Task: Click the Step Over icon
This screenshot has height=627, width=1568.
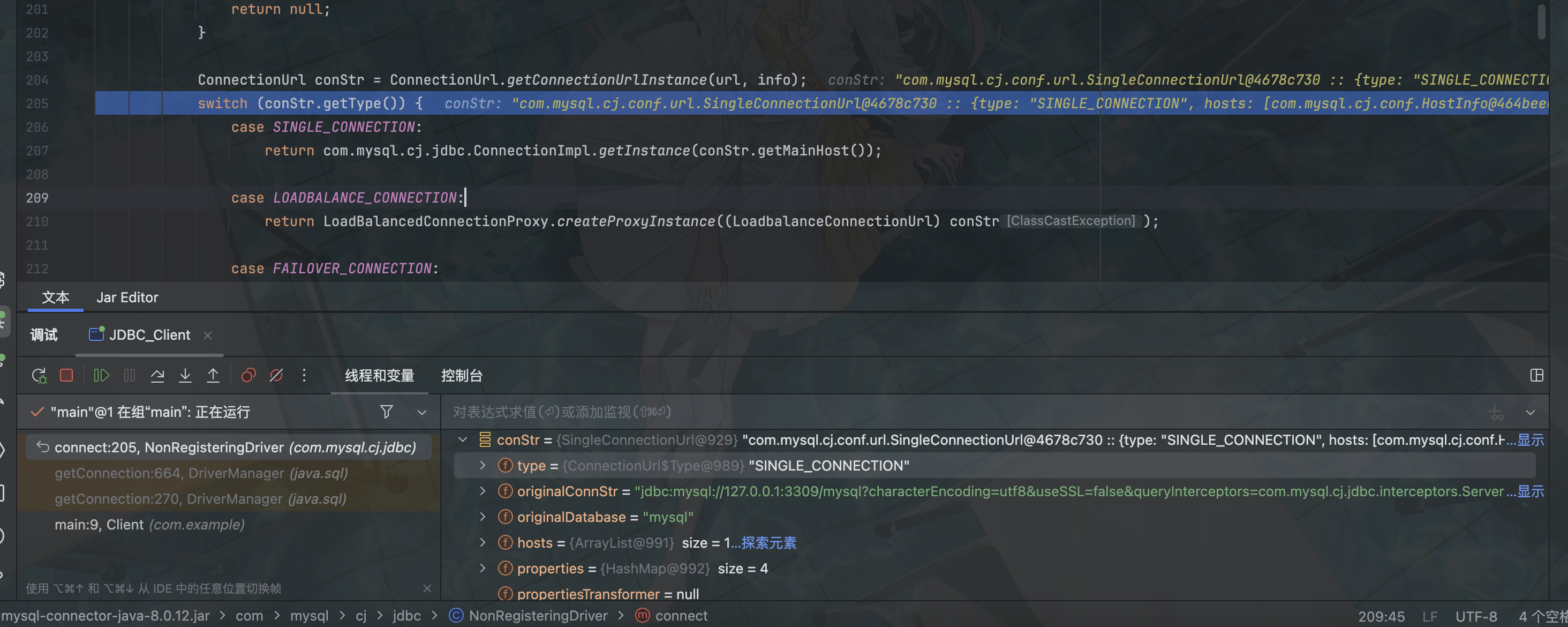Action: pos(157,375)
